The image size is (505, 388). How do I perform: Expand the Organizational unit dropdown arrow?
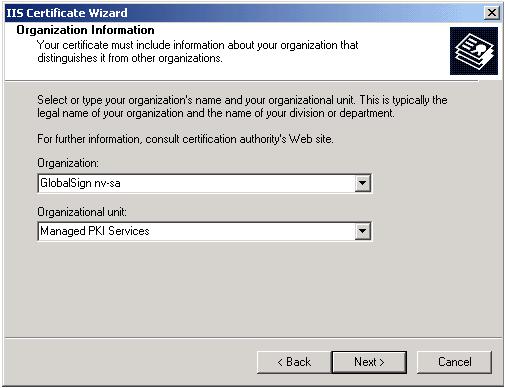click(362, 231)
